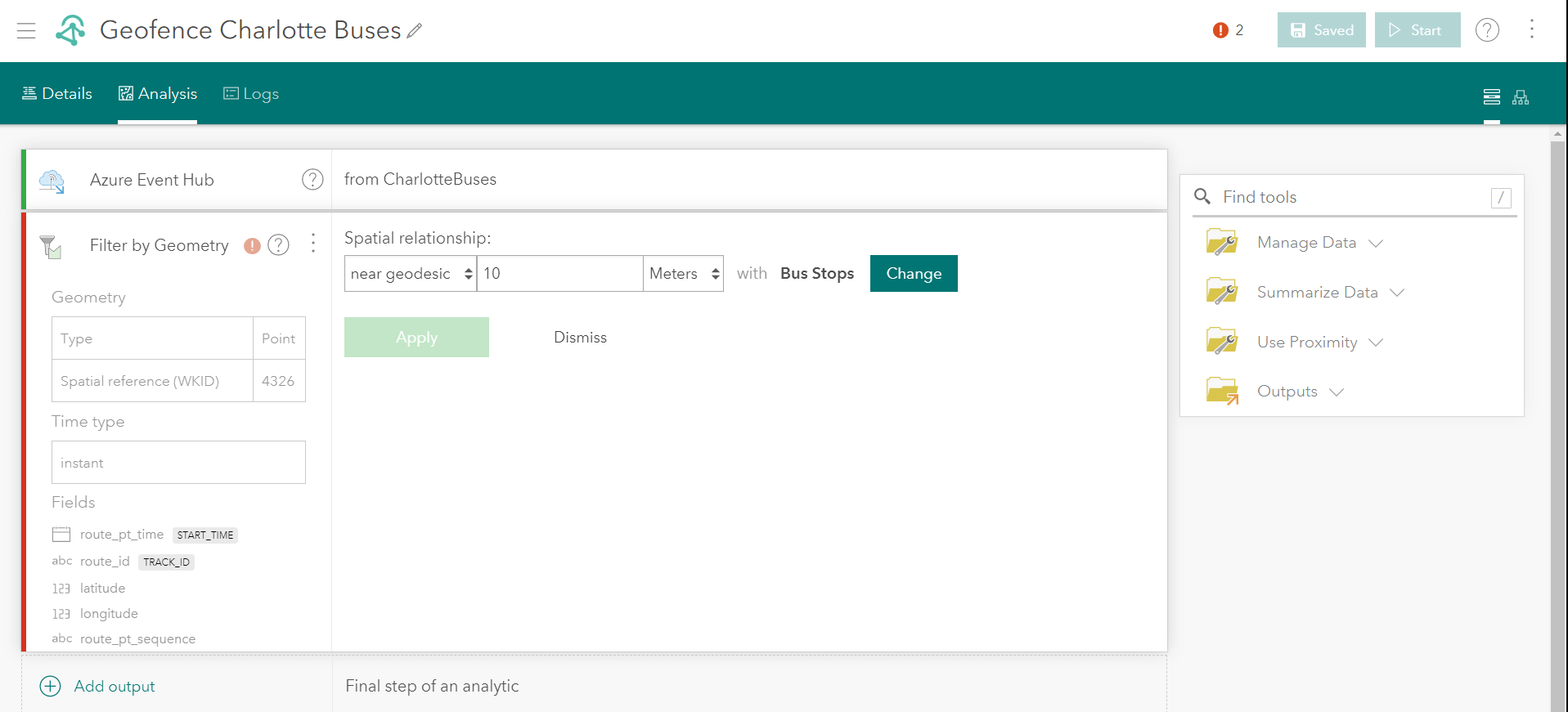The image size is (1568, 712).
Task: Click the Use Proximity folder icon
Action: point(1222,342)
